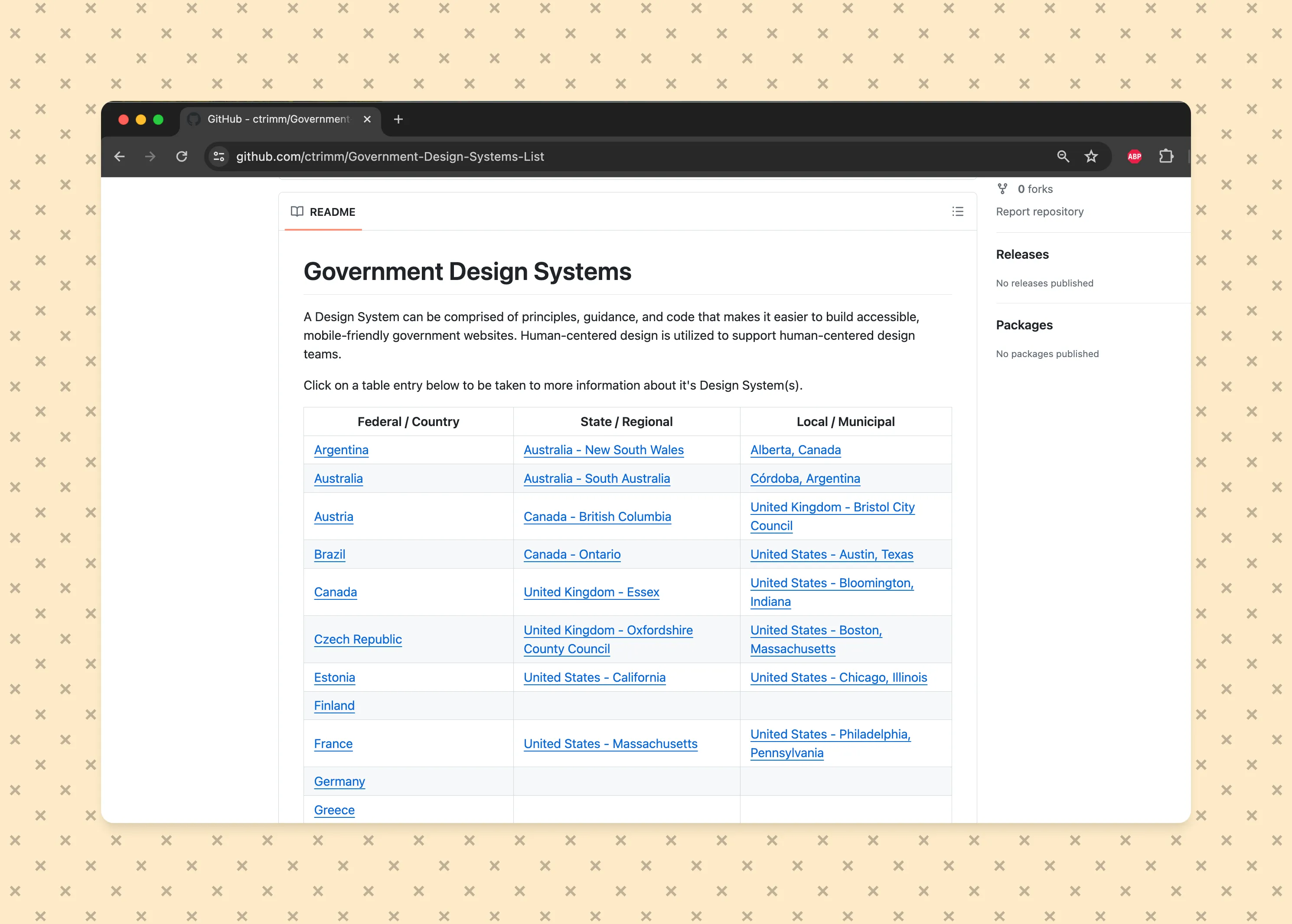Open United States - Chicago, Illinois link
This screenshot has width=1292, height=924.
point(838,678)
